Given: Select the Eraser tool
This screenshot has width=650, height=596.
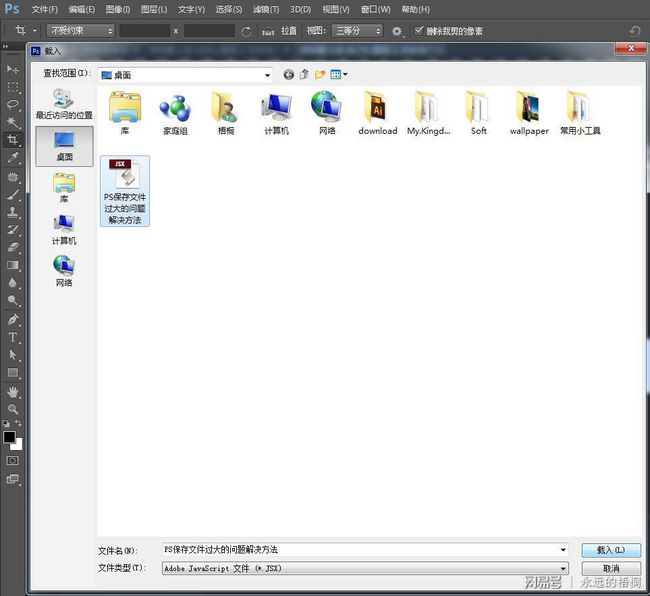Looking at the screenshot, I should pos(12,247).
